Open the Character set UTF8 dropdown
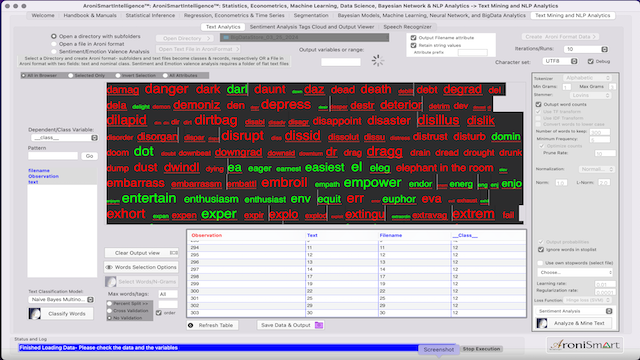Screen dimensions: 640x360 560,61
